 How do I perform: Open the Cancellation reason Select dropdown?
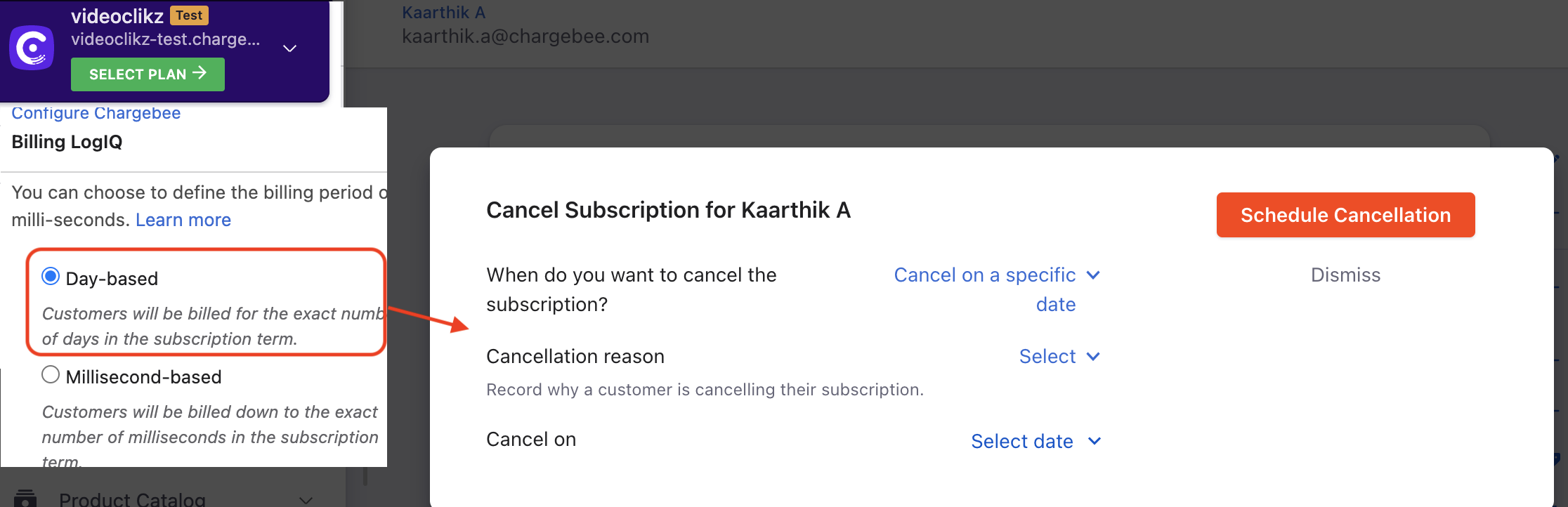point(1059,357)
